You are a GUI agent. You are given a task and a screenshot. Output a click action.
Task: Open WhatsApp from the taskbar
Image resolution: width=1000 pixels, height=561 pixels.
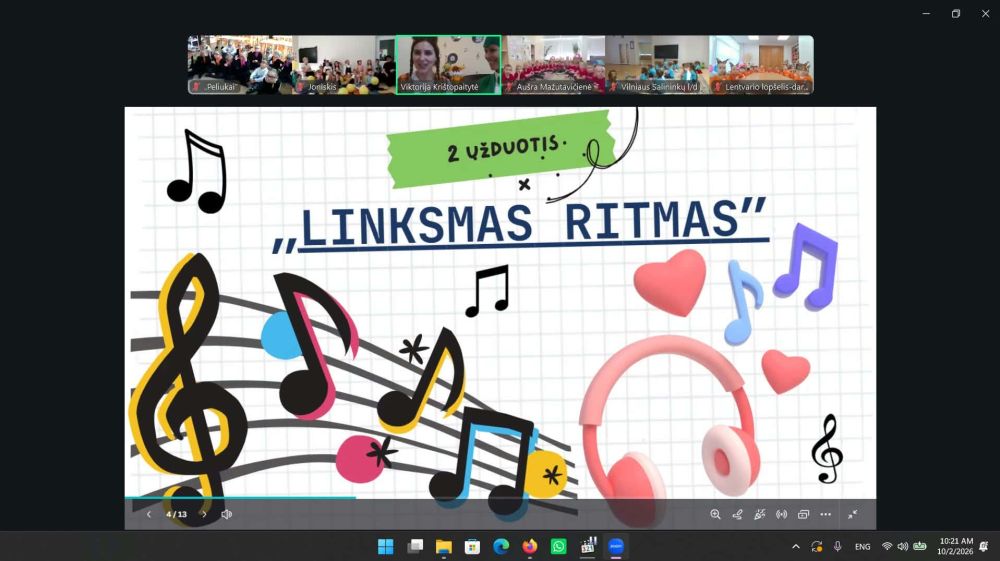pyautogui.click(x=559, y=546)
